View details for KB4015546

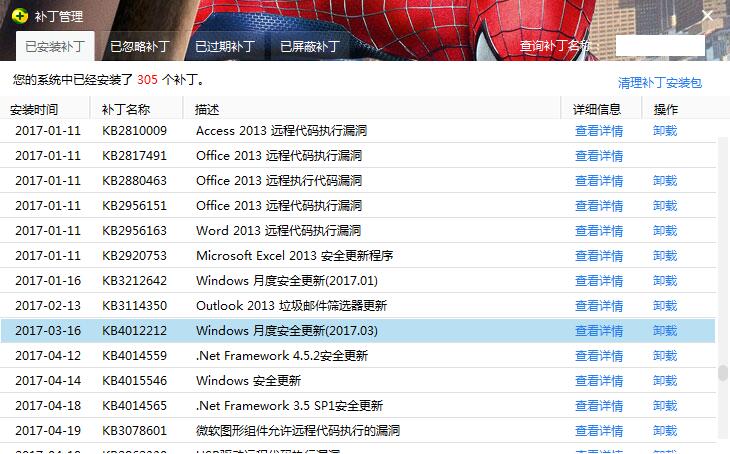coord(599,380)
